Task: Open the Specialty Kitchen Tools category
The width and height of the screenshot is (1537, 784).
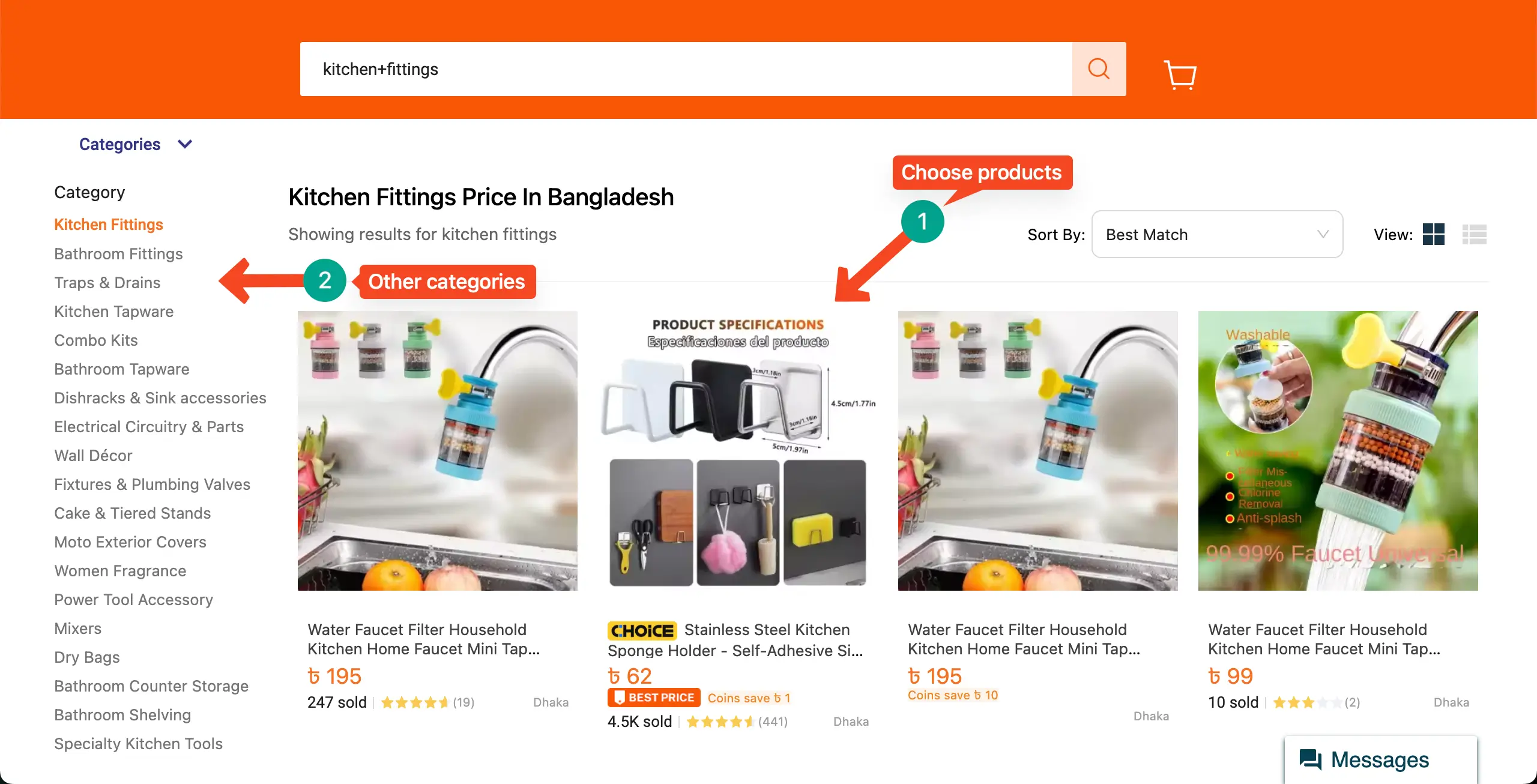Action: [139, 743]
